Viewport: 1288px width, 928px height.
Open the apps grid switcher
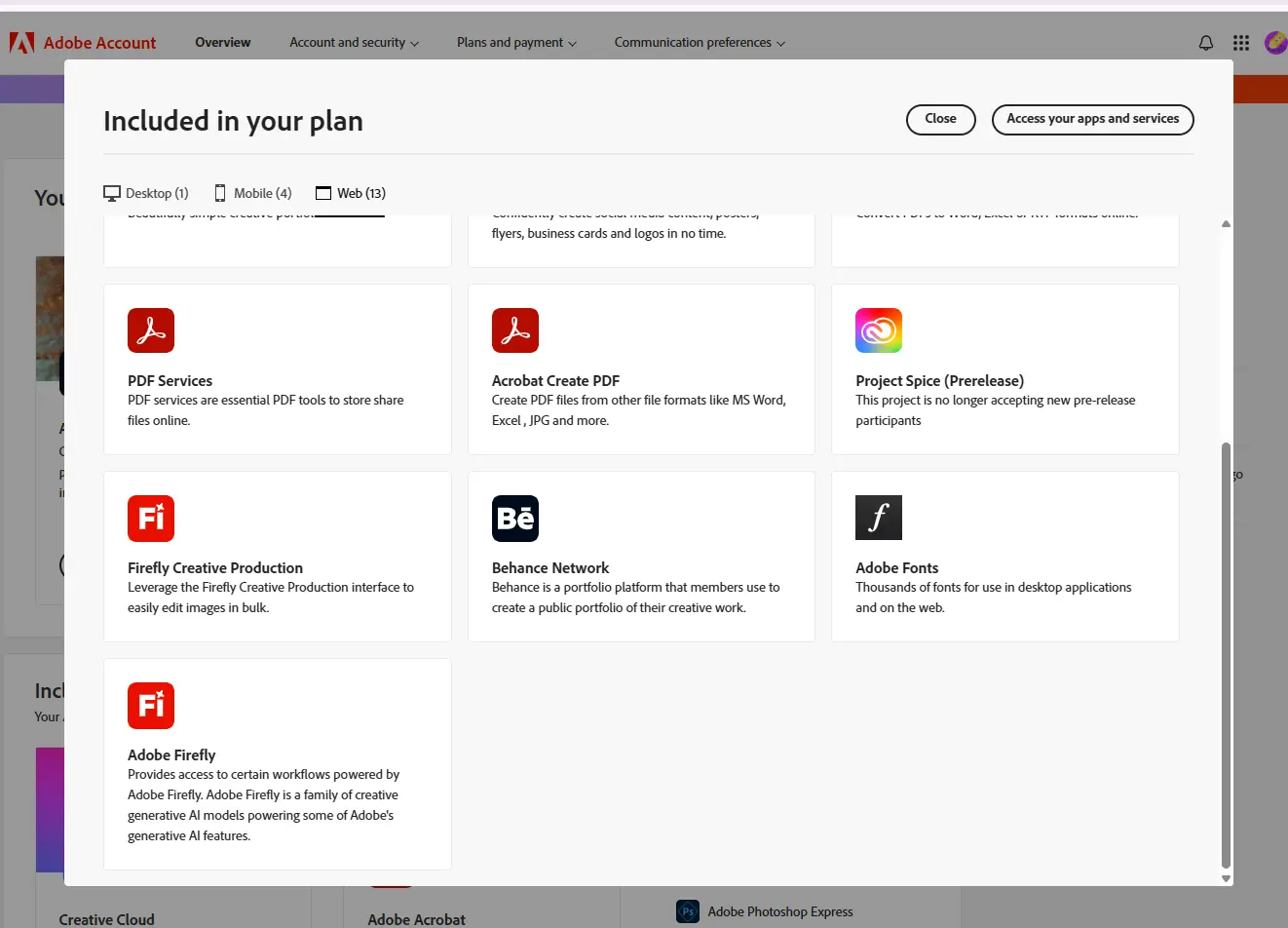click(1241, 43)
